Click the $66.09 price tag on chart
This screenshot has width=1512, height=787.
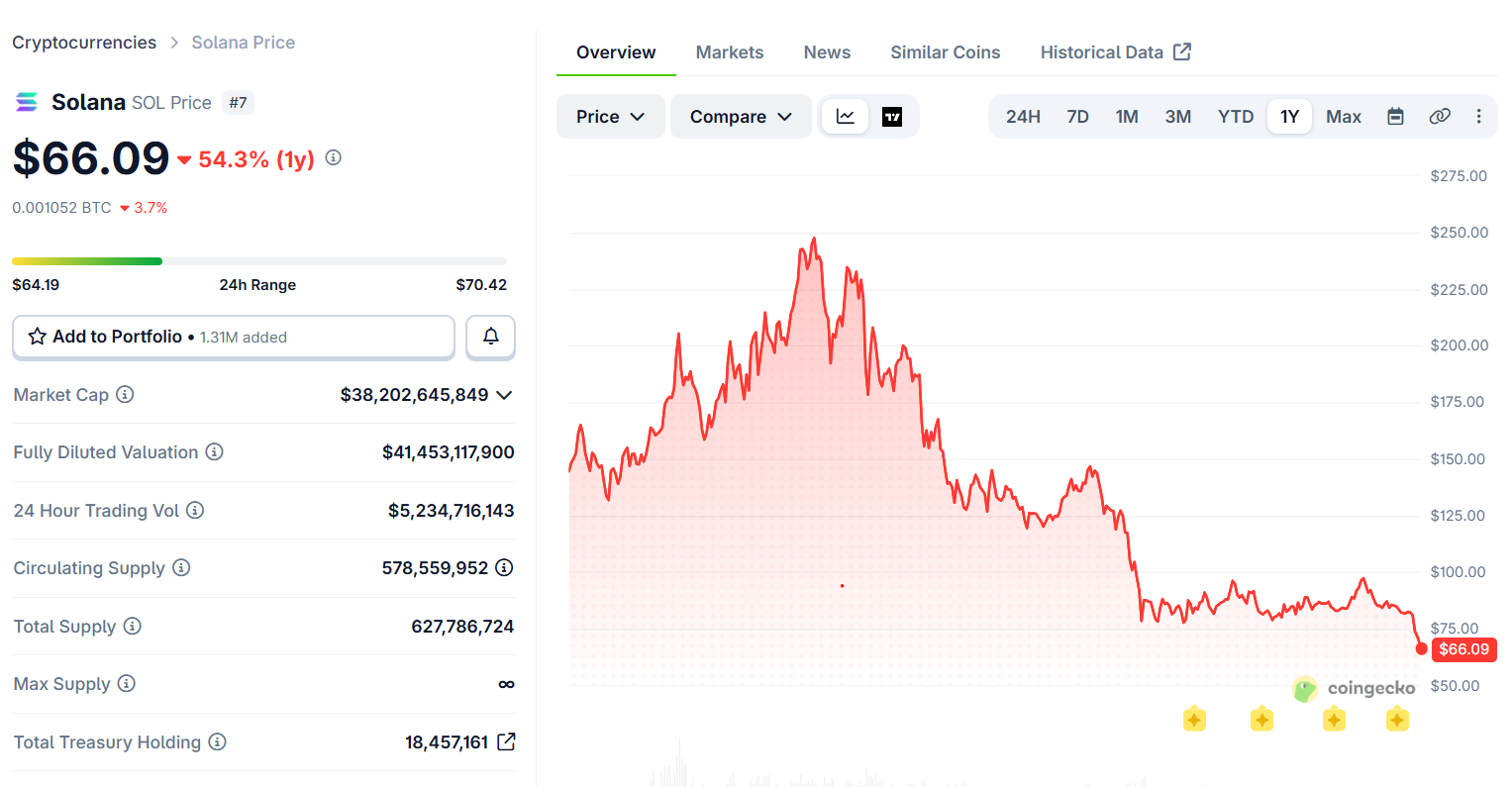pyautogui.click(x=1463, y=649)
